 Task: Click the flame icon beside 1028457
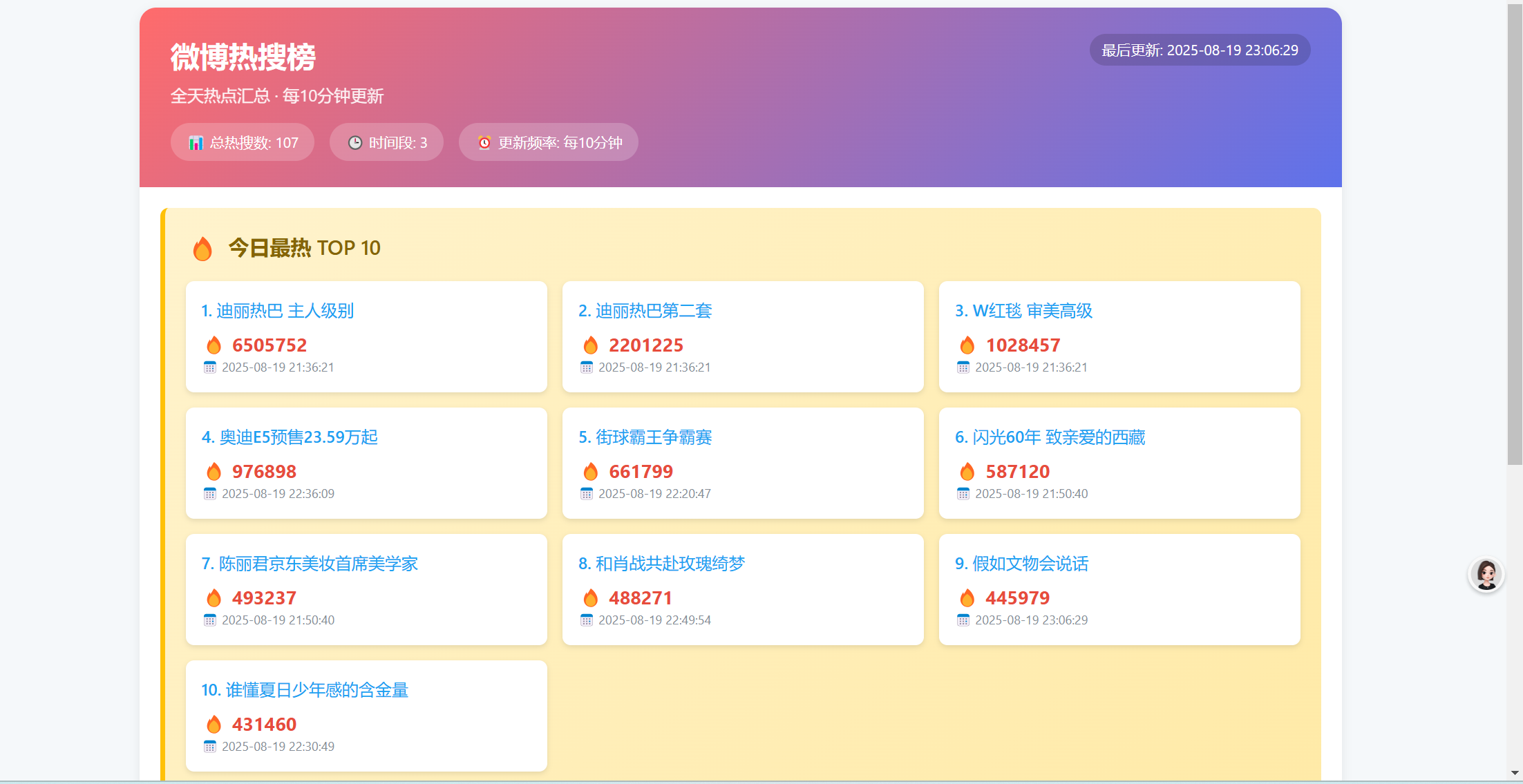coord(967,345)
